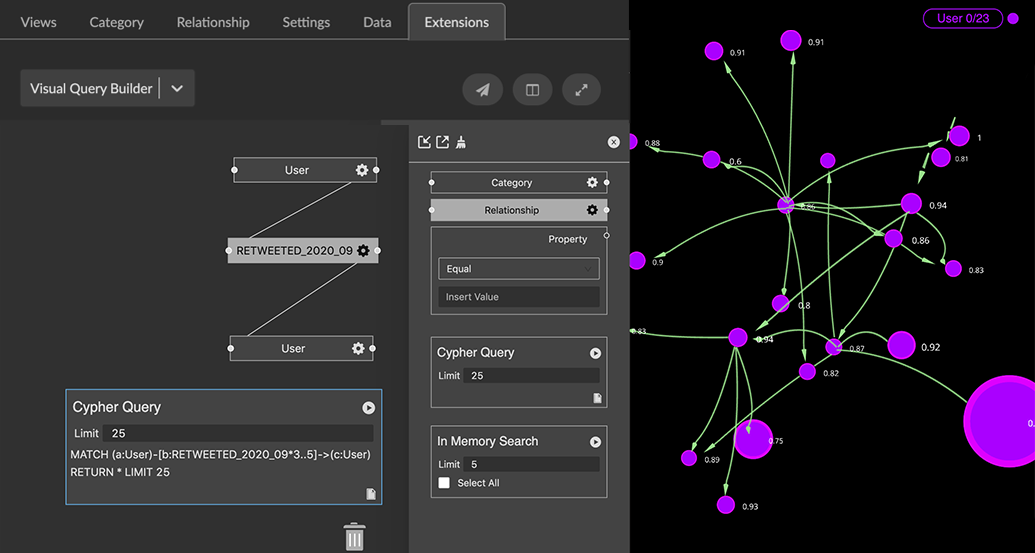The width and height of the screenshot is (1035, 553).
Task: Click the trash can delete icon
Action: (x=354, y=536)
